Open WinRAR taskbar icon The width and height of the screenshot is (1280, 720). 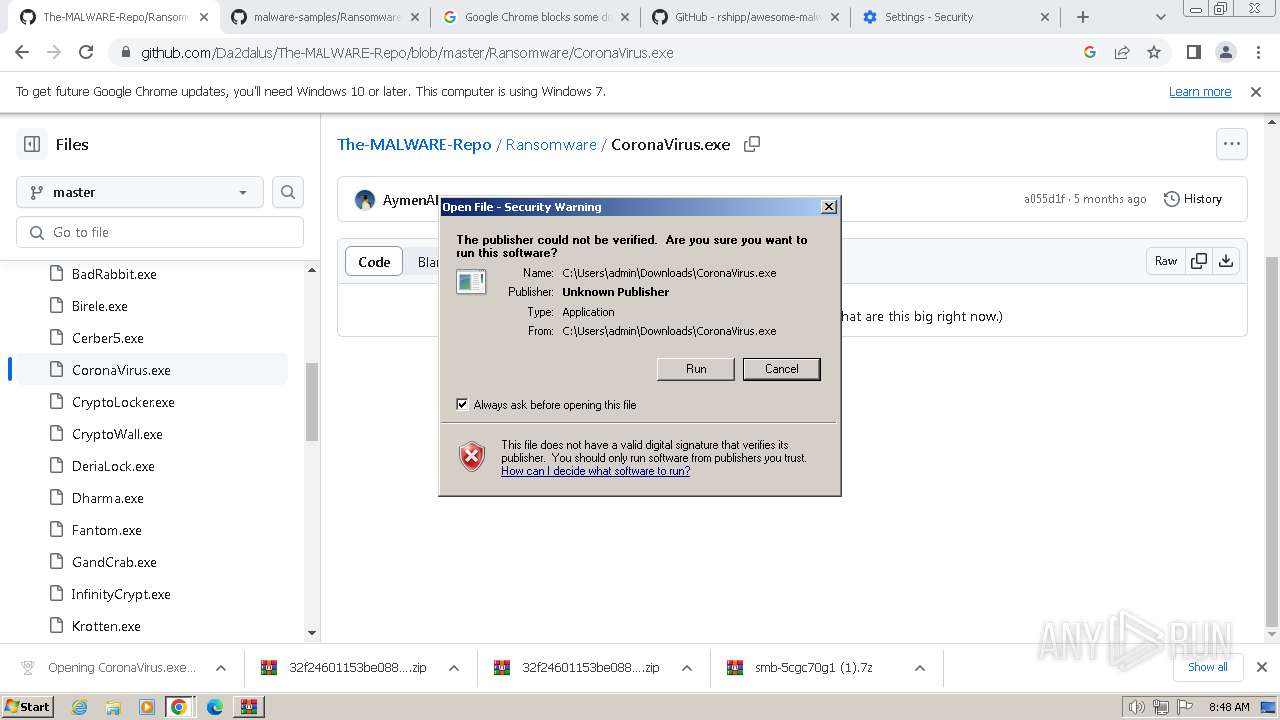point(248,707)
